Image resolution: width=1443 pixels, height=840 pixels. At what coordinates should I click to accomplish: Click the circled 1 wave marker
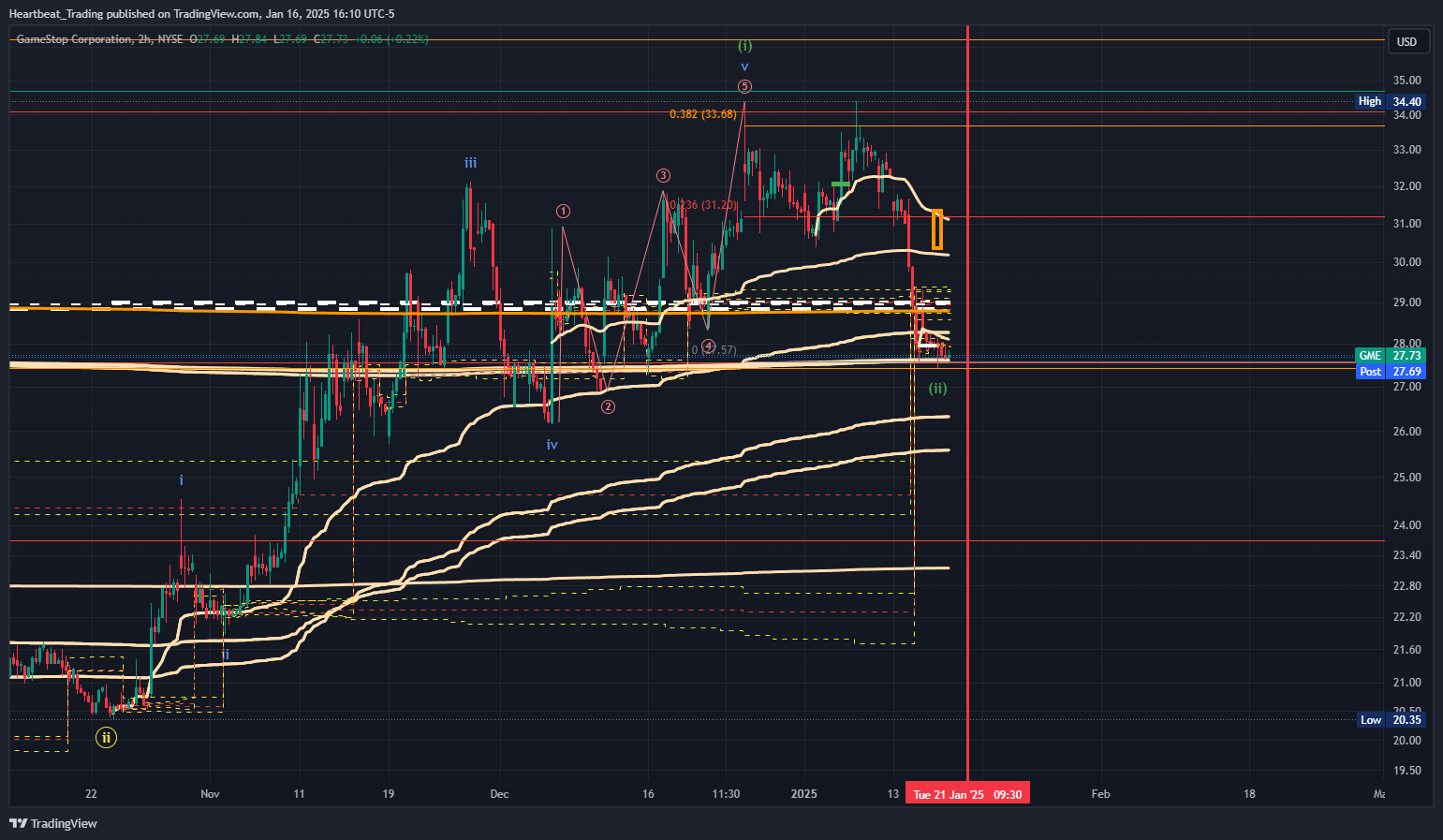(x=563, y=211)
